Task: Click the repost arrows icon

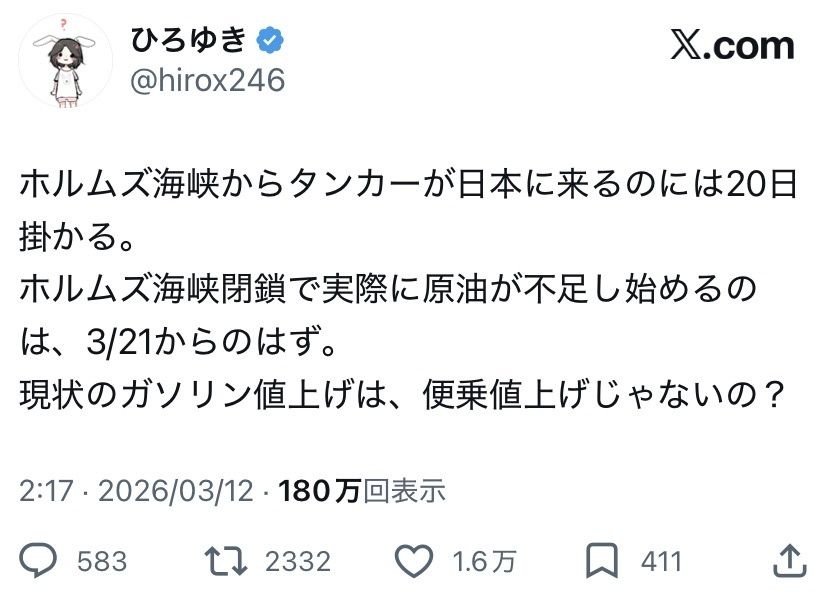Action: [x=226, y=561]
